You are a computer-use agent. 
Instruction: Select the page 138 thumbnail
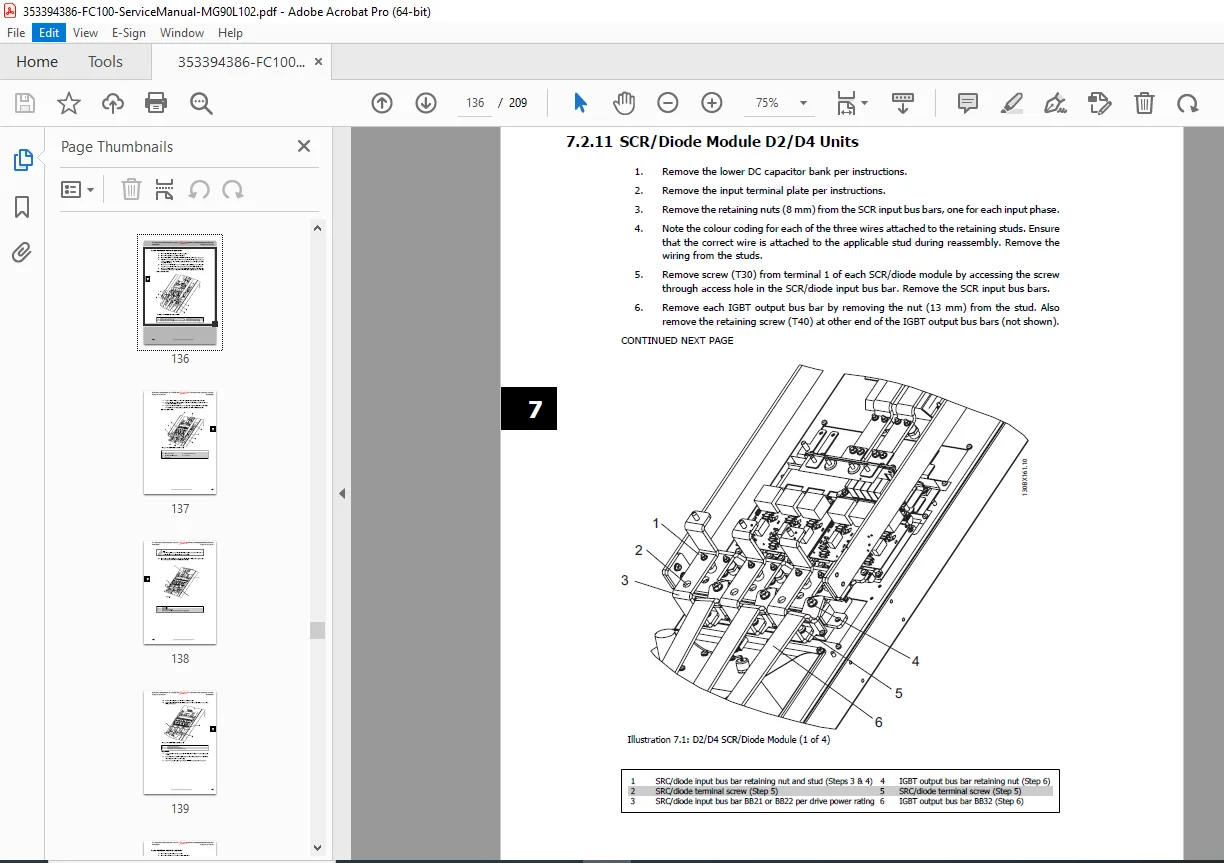180,592
